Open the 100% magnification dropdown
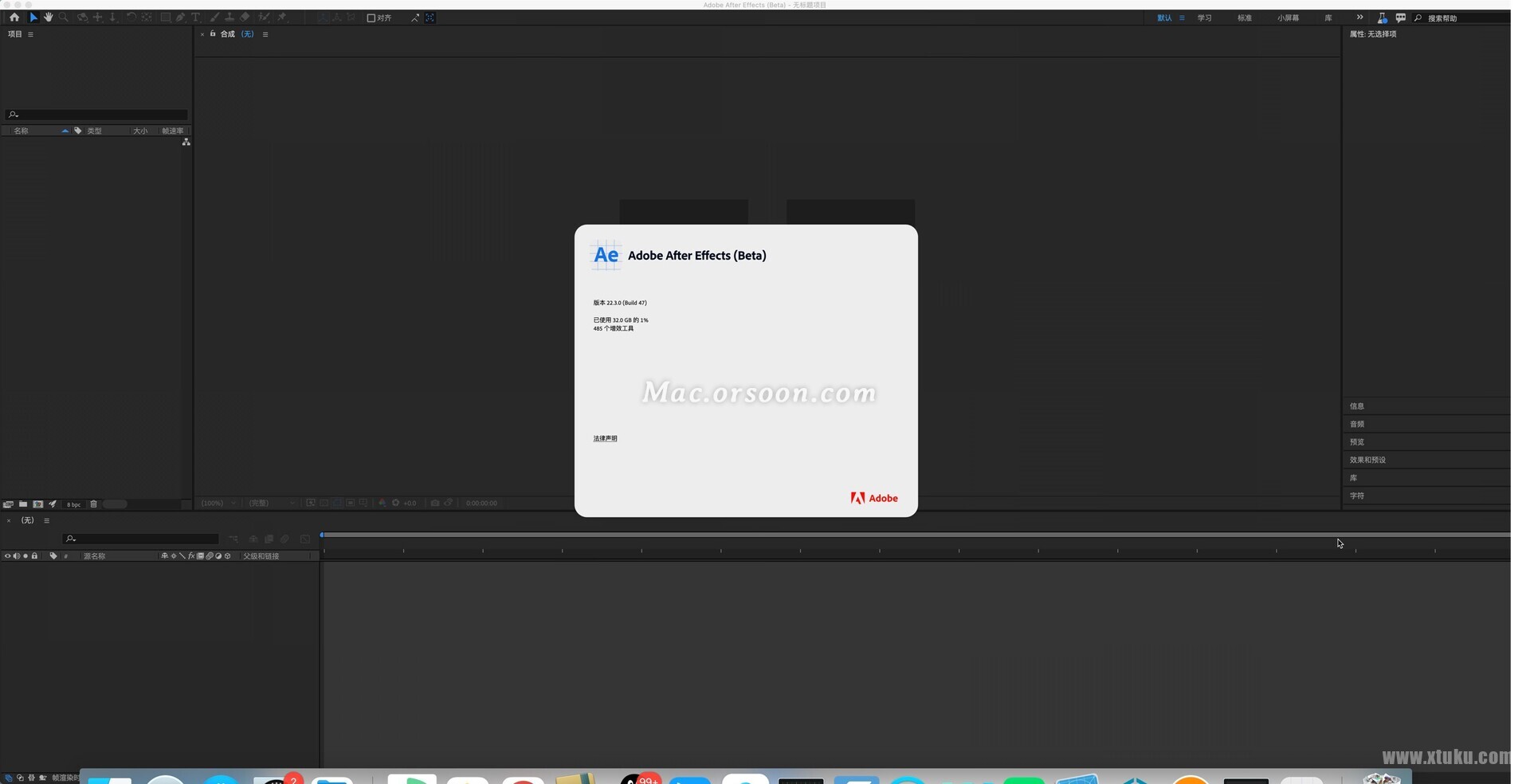Screen dimensions: 1530x784 [217, 503]
